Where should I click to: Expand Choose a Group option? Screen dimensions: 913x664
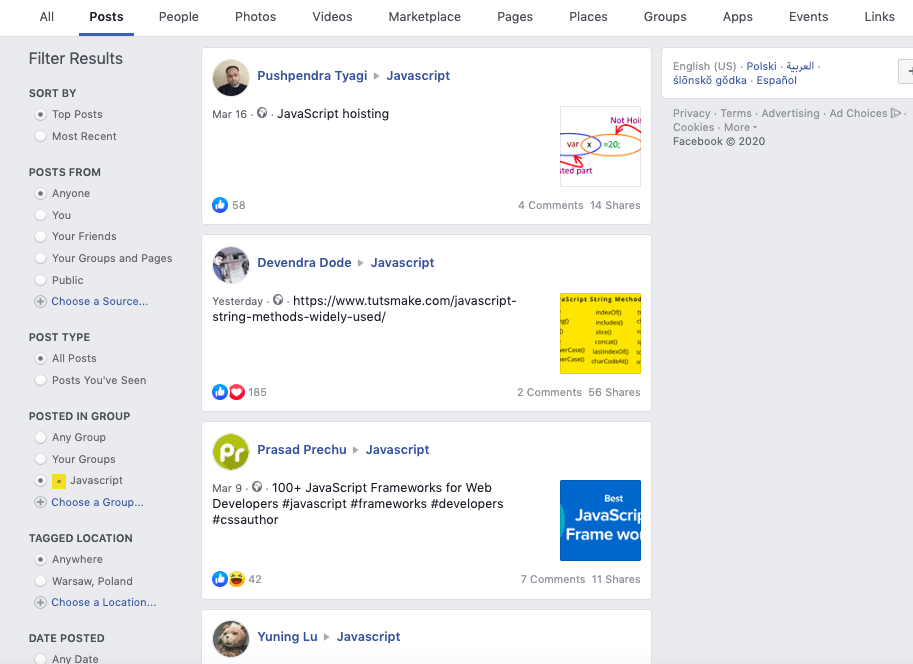pyautogui.click(x=97, y=502)
